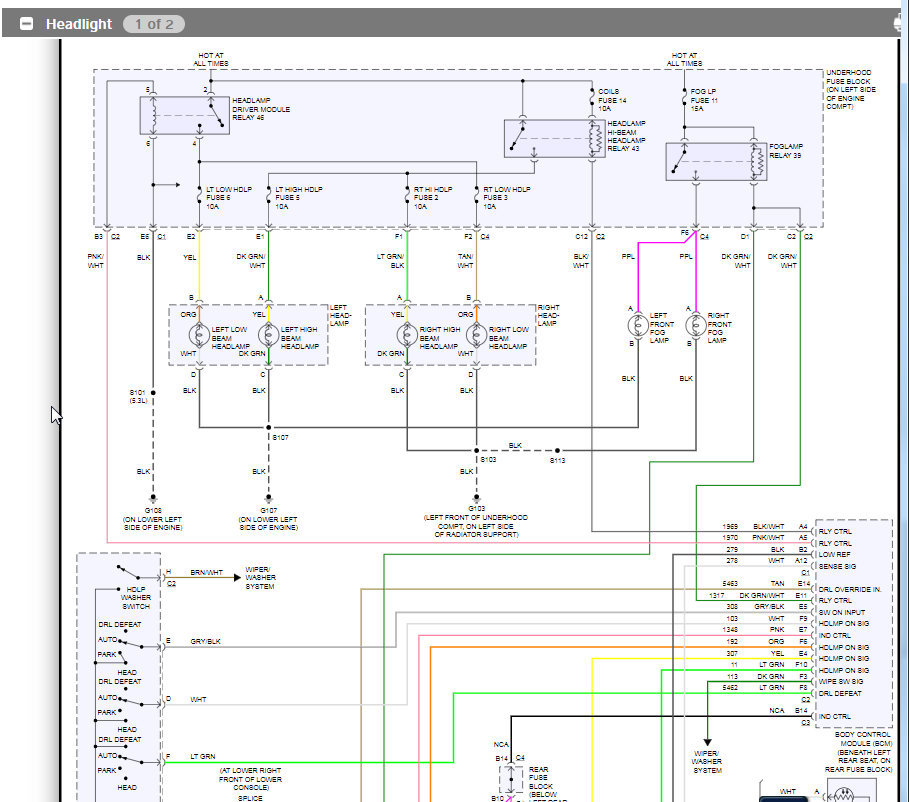Click the Headlight section title
The image size is (909, 802).
[79, 24]
